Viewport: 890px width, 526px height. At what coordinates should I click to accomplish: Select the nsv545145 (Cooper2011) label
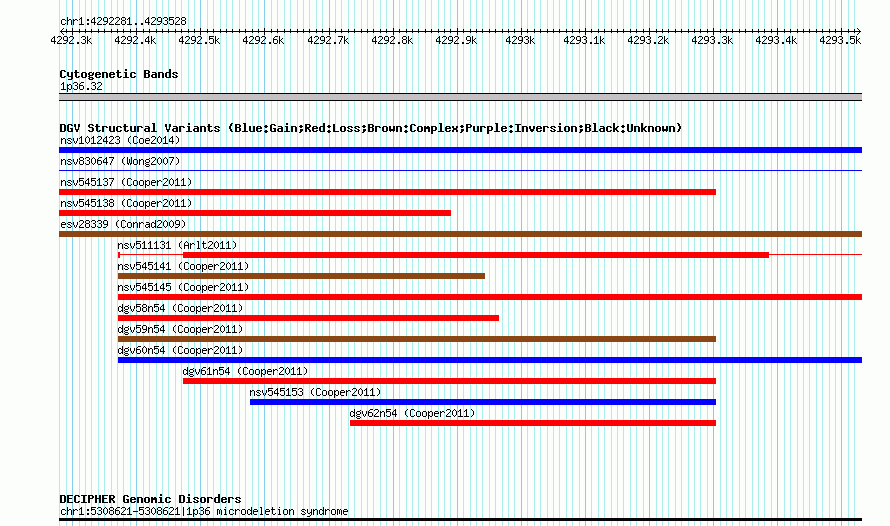(x=183, y=287)
